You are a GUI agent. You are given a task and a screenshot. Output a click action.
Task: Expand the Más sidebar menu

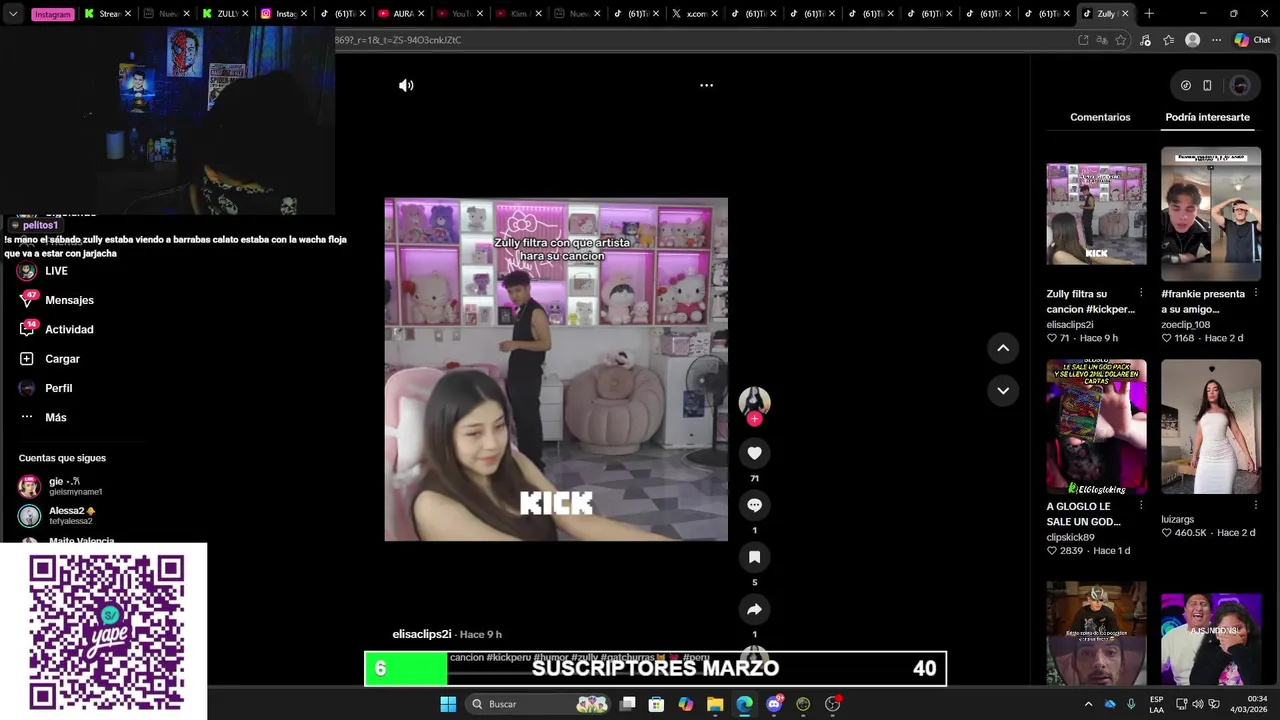click(x=41, y=417)
